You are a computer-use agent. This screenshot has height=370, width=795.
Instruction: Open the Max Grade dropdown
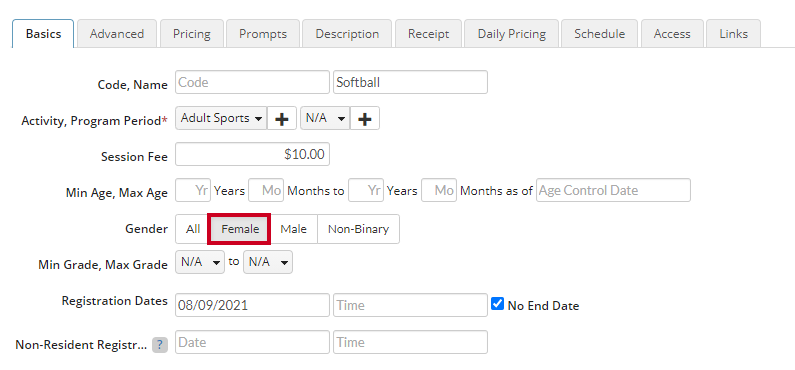click(268, 262)
